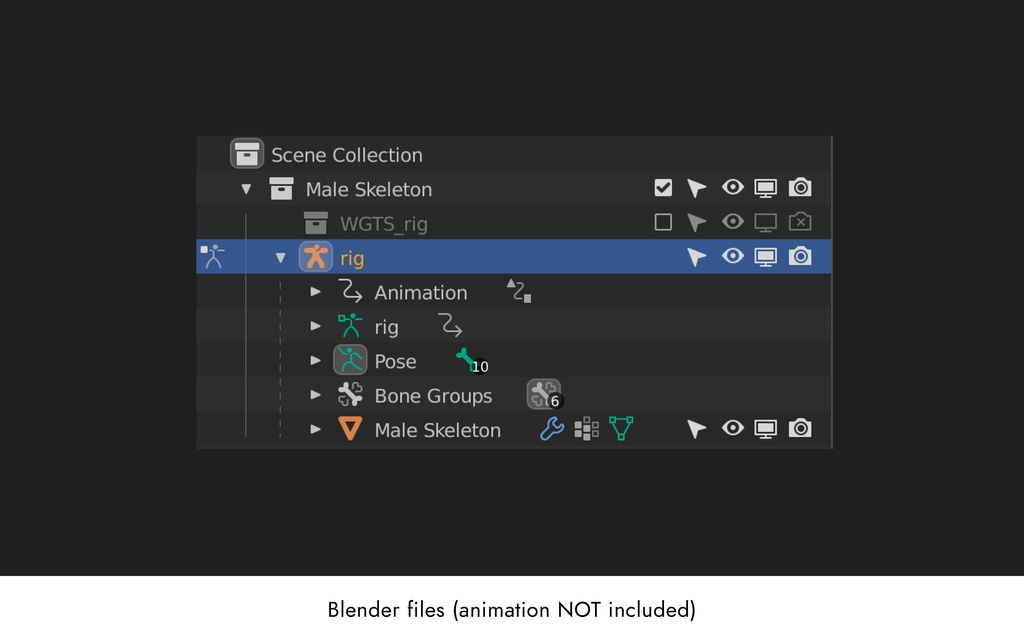Click the Bone Groups icon with badge 6
This screenshot has width=1024, height=640.
(x=544, y=395)
